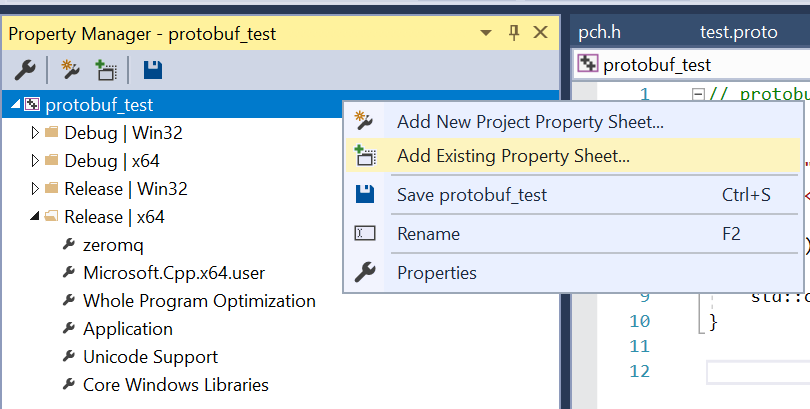This screenshot has width=810, height=409.
Task: Click Add Existing Property Sheet toolbar icon
Action: click(105, 69)
